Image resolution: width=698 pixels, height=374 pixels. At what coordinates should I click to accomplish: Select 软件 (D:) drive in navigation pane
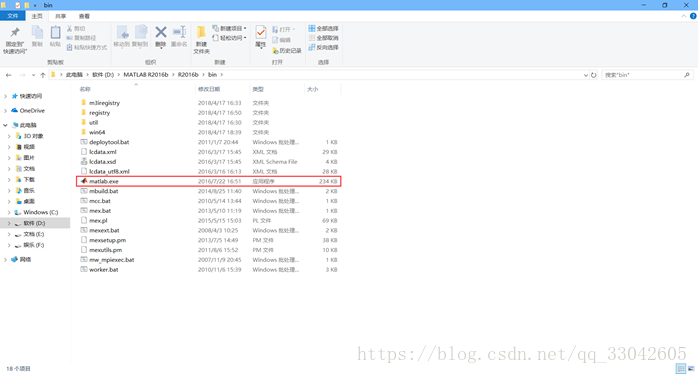pos(35,223)
